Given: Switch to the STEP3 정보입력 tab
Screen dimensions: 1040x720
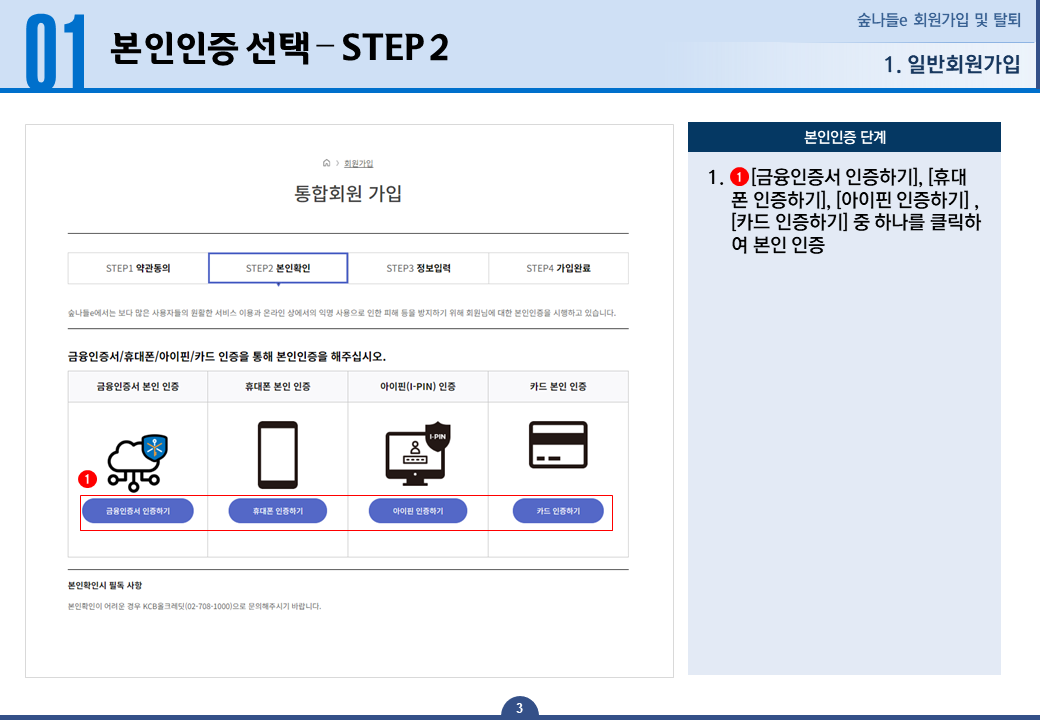Looking at the screenshot, I should coord(417,268).
